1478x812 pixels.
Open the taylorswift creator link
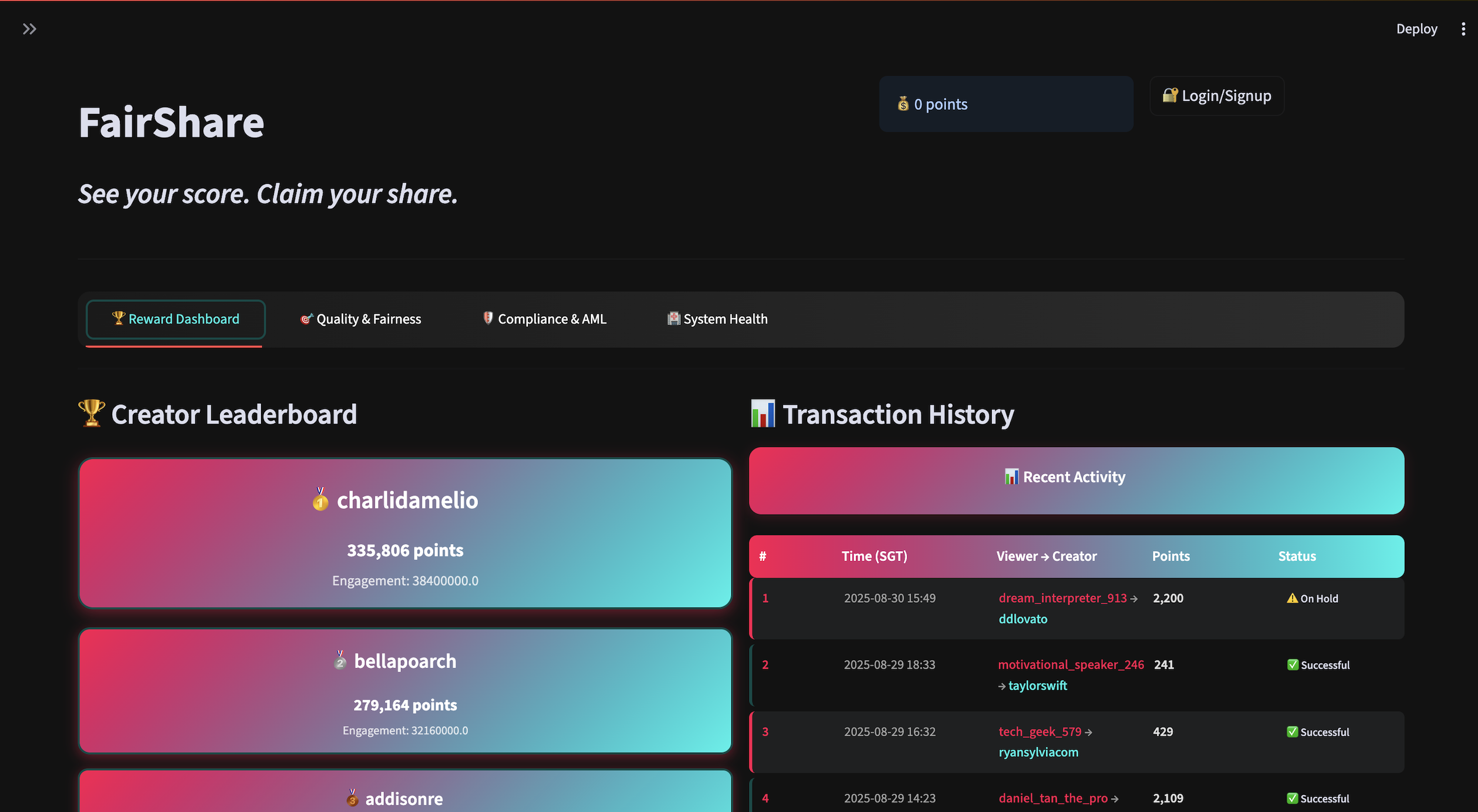pos(1037,686)
